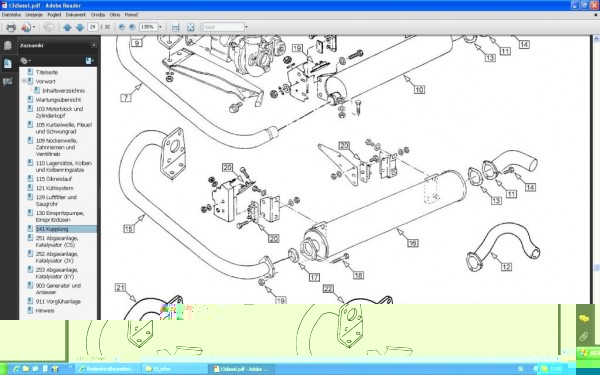Go to previous page with up arrow
Screen dimensions: 600x375
[67, 27]
